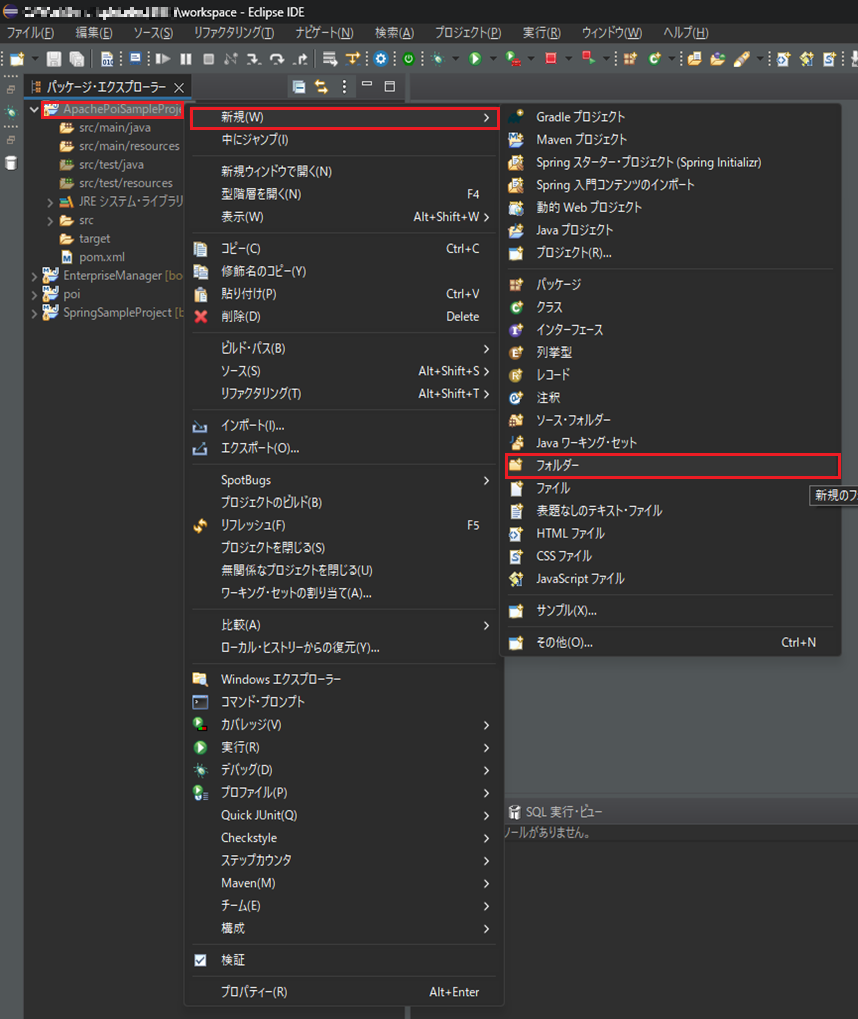Image resolution: width=858 pixels, height=1019 pixels.
Task: Click the green power toolbar icon
Action: pyautogui.click(x=408, y=59)
